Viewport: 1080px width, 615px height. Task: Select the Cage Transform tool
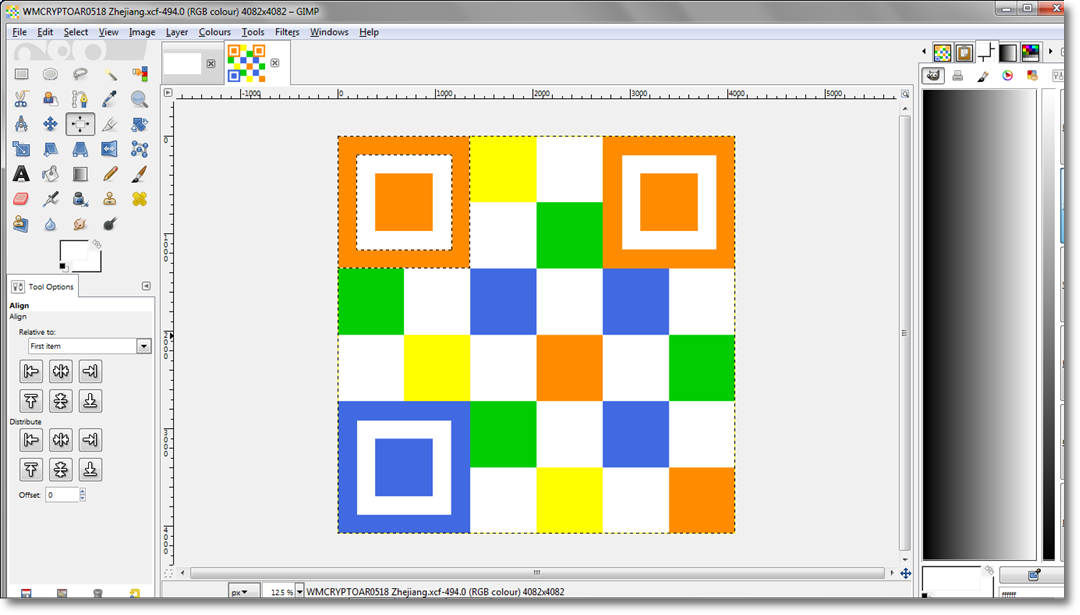(x=139, y=149)
